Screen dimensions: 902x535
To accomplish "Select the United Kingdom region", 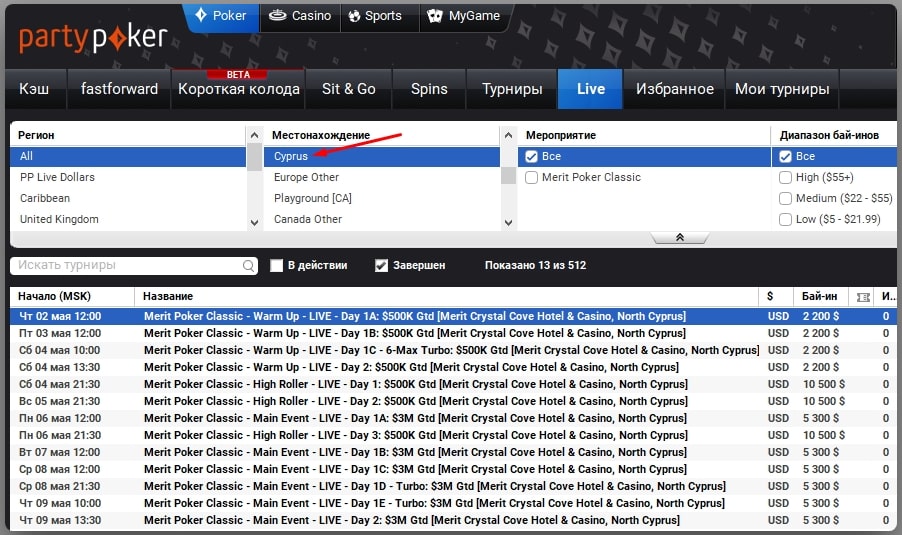I will pos(128,219).
